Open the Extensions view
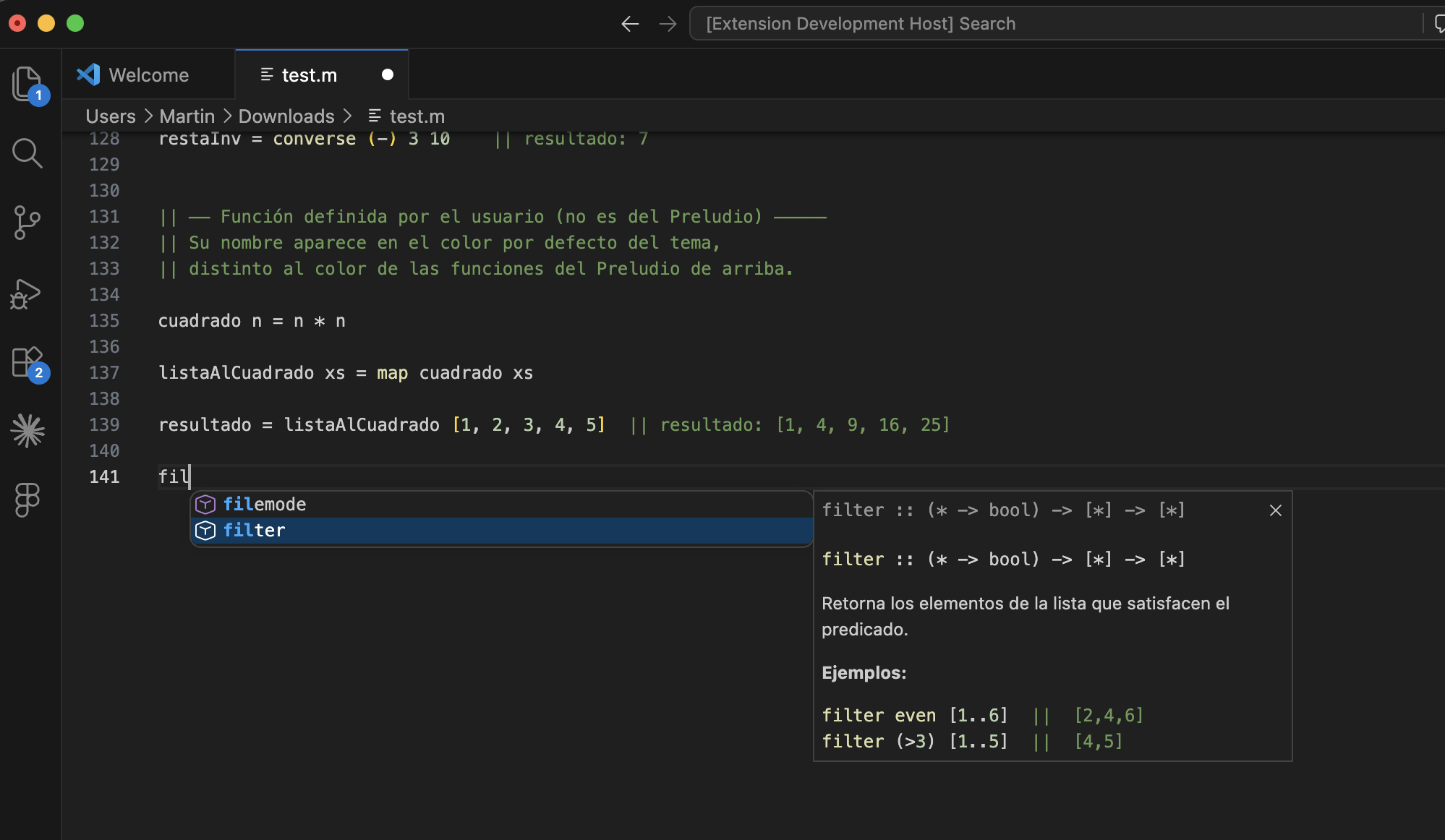The image size is (1445, 840). click(29, 363)
